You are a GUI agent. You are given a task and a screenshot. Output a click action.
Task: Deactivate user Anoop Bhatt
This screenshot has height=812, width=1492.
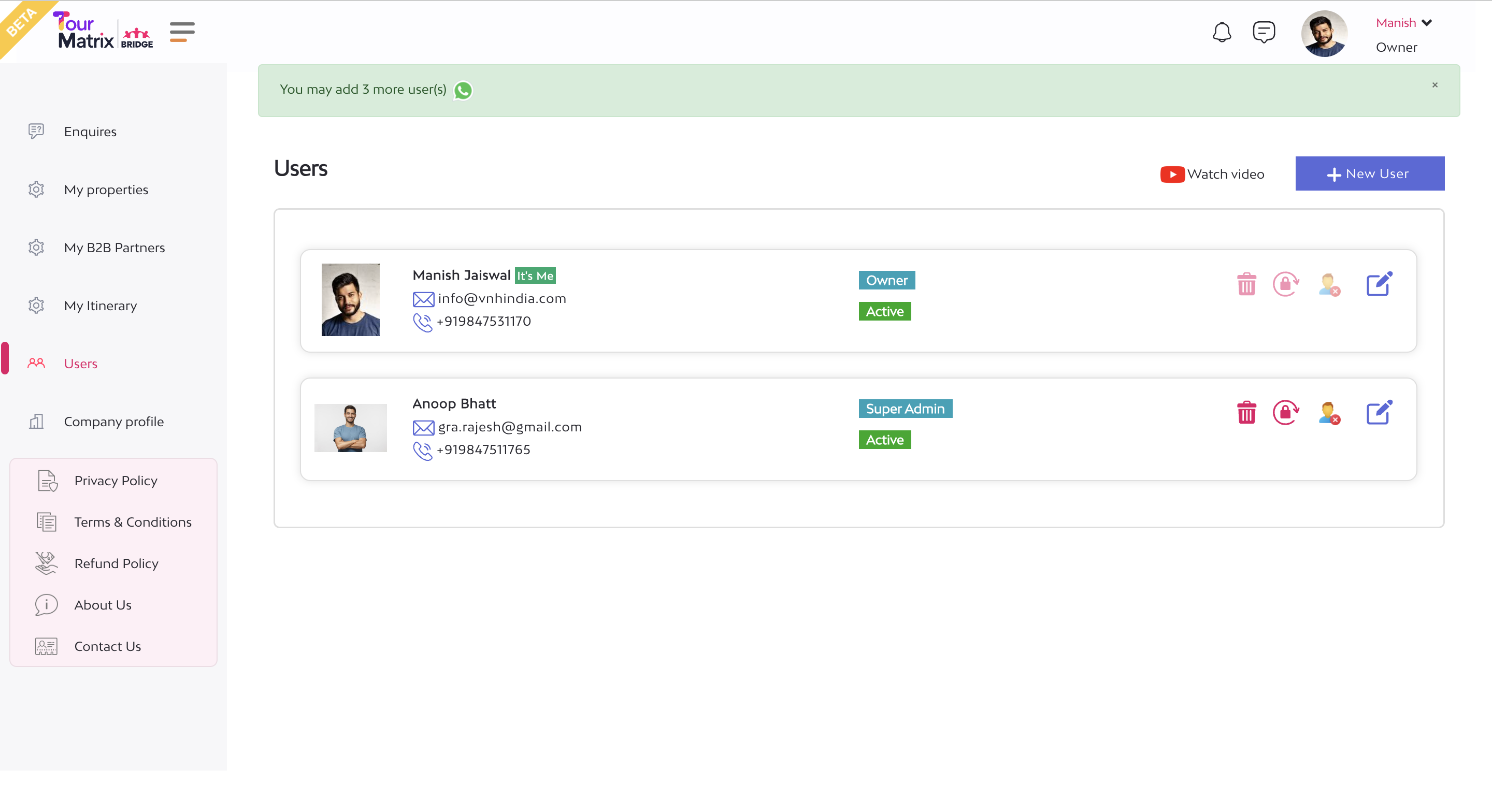coord(1329,412)
